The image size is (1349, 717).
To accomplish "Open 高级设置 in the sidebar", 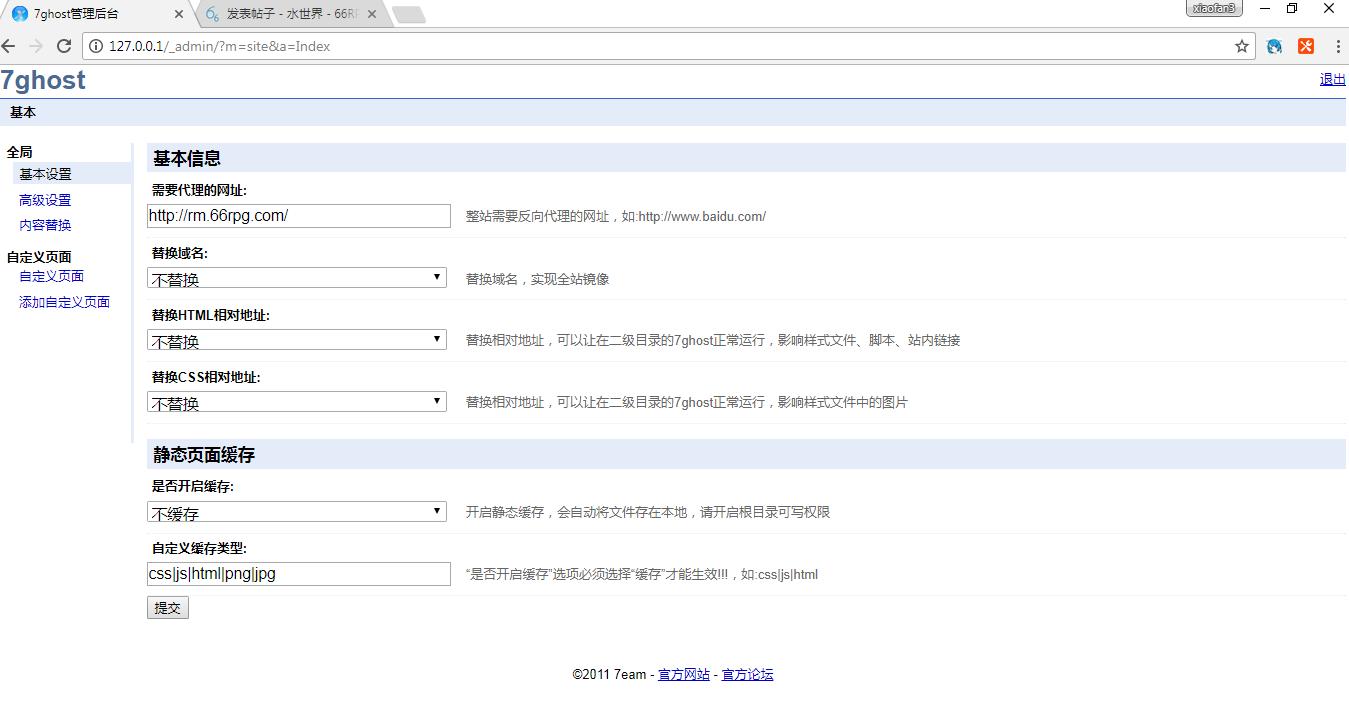I will 46,200.
